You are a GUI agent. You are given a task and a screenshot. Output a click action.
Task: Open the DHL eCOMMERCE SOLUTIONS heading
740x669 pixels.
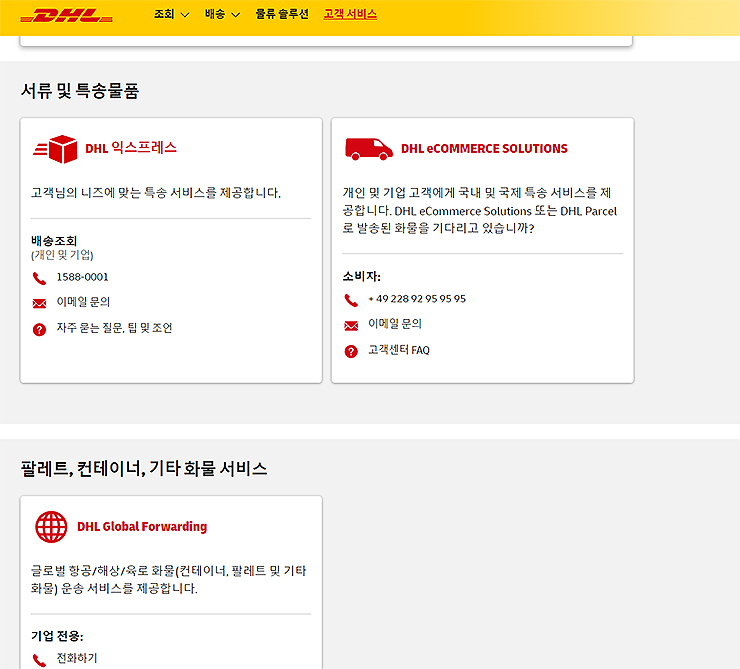pos(484,149)
